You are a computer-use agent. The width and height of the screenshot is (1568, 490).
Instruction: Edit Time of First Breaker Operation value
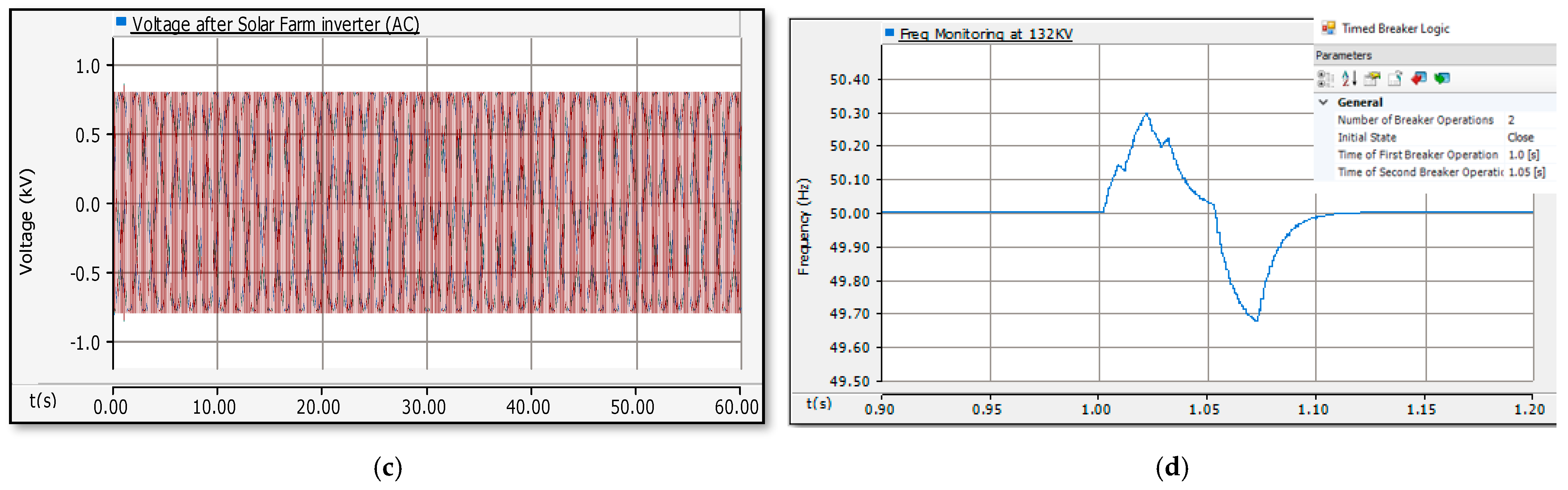tap(1523, 155)
